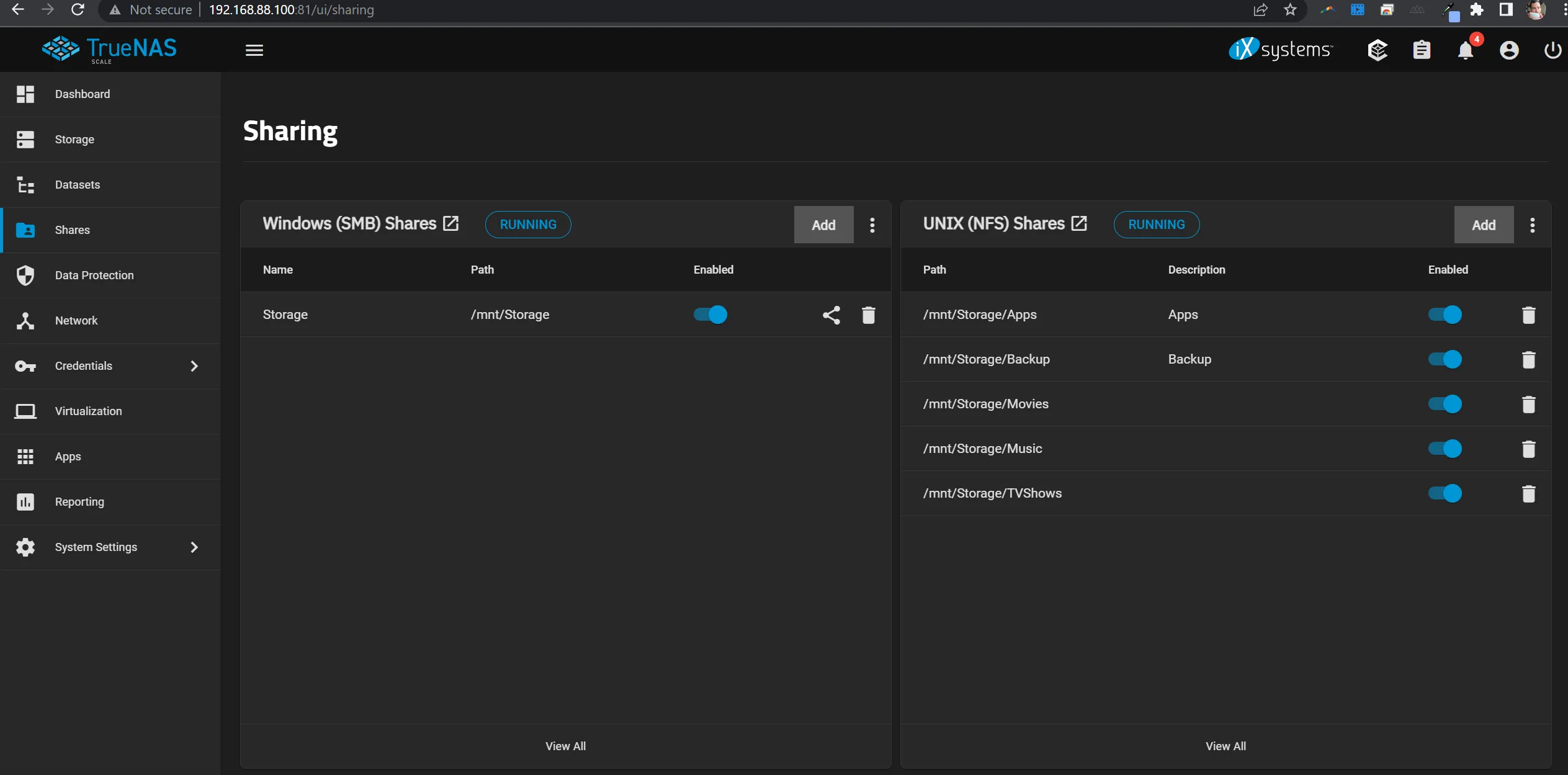Disable the Storage SMB share toggle
1568x775 pixels.
tap(710, 315)
